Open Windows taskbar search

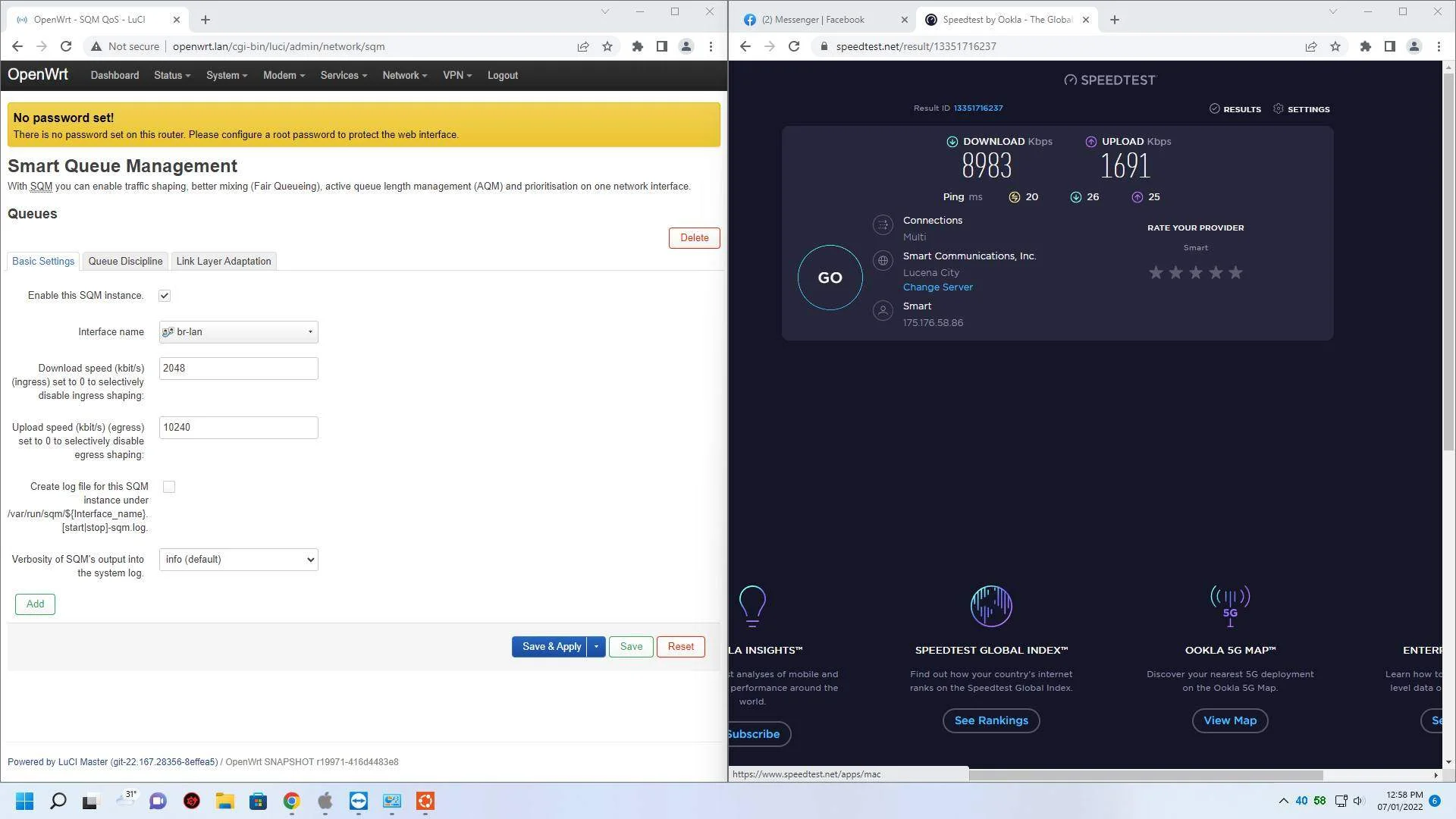[58, 801]
